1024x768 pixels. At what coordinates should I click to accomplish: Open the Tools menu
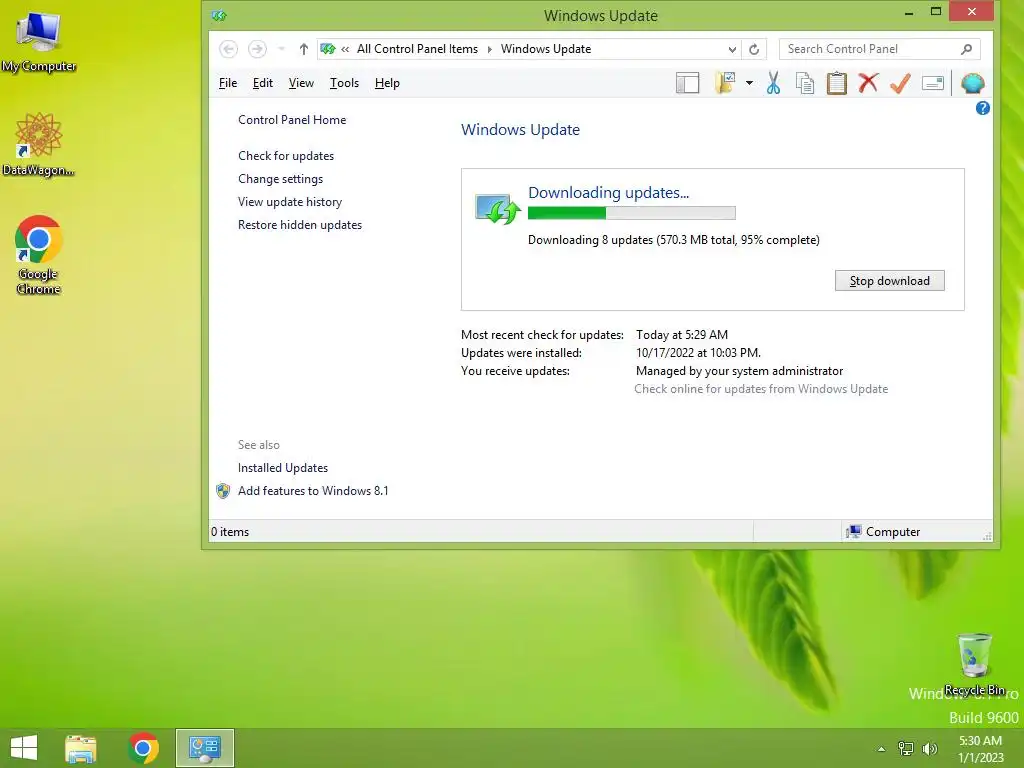(344, 83)
